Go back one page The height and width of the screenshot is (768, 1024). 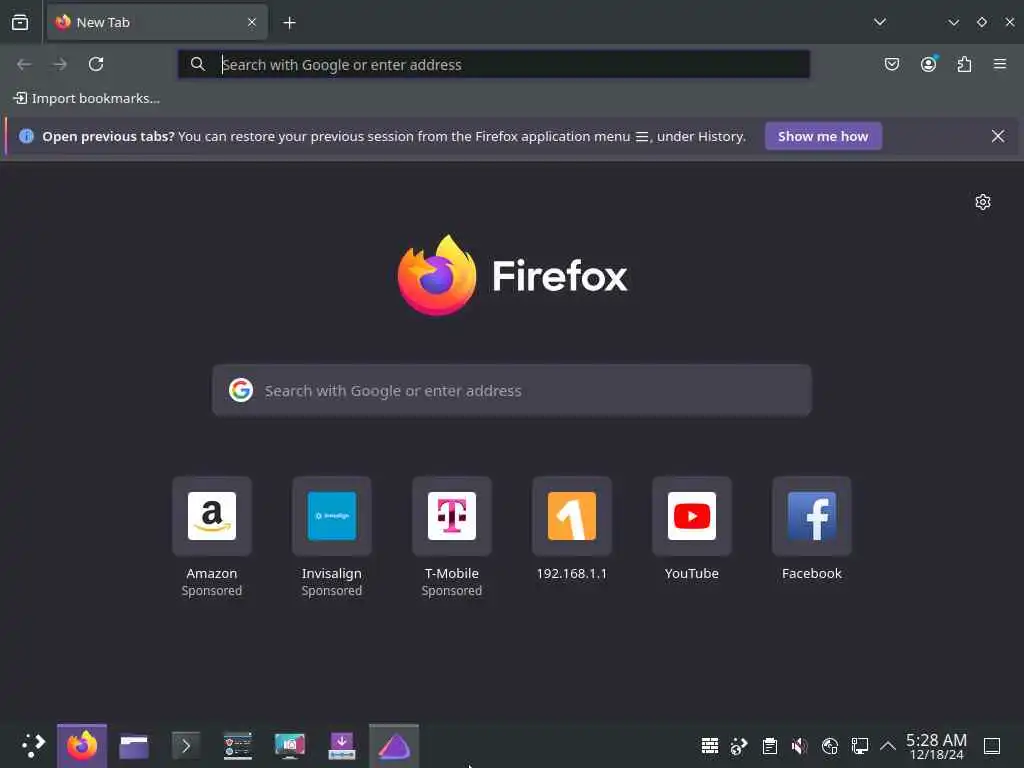click(x=24, y=64)
